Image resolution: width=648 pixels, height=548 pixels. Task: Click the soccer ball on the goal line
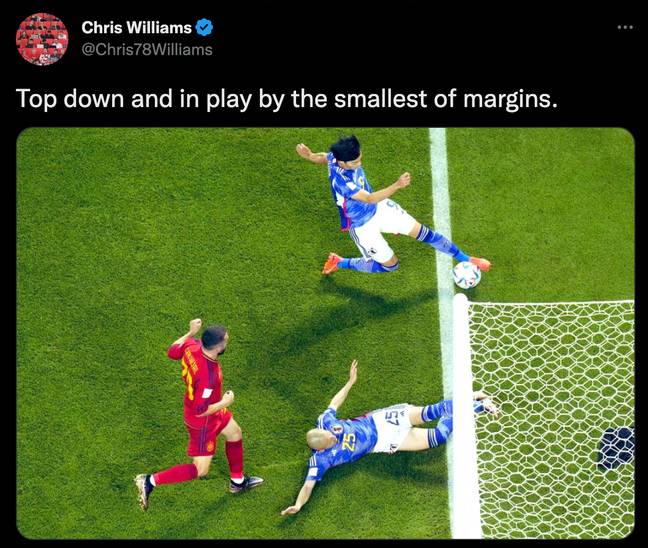click(467, 275)
